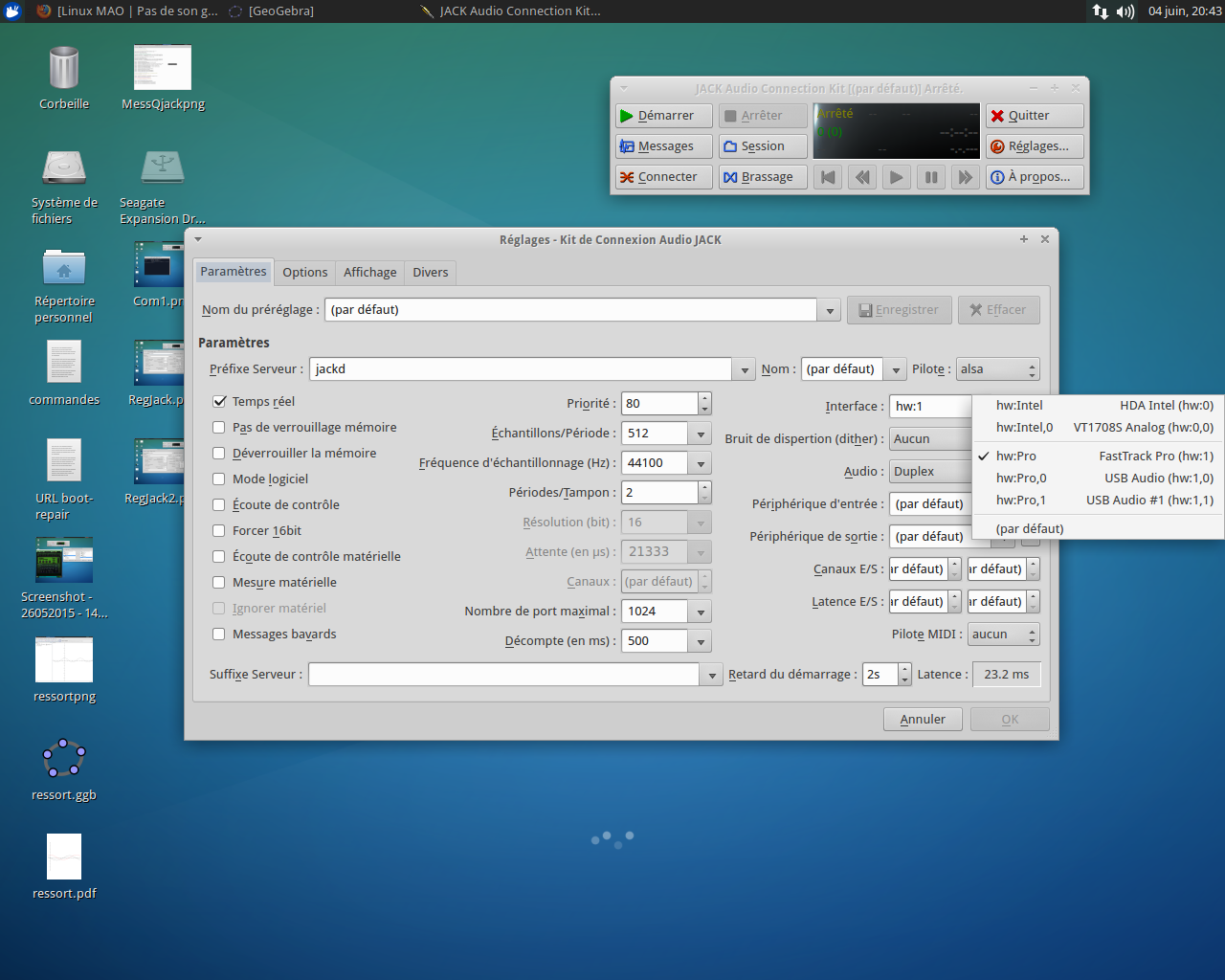Uncheck the Temps réel checkbox
The image size is (1225, 980).
[219, 402]
